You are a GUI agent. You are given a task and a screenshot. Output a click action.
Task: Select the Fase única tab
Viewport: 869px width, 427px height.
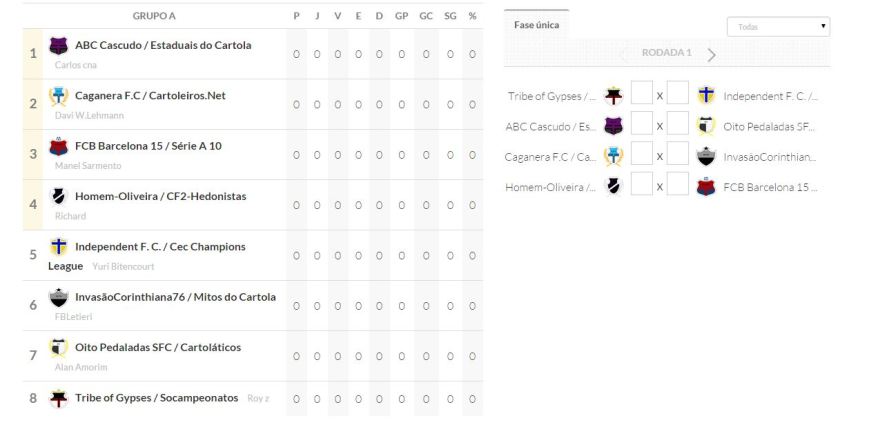coord(536,24)
